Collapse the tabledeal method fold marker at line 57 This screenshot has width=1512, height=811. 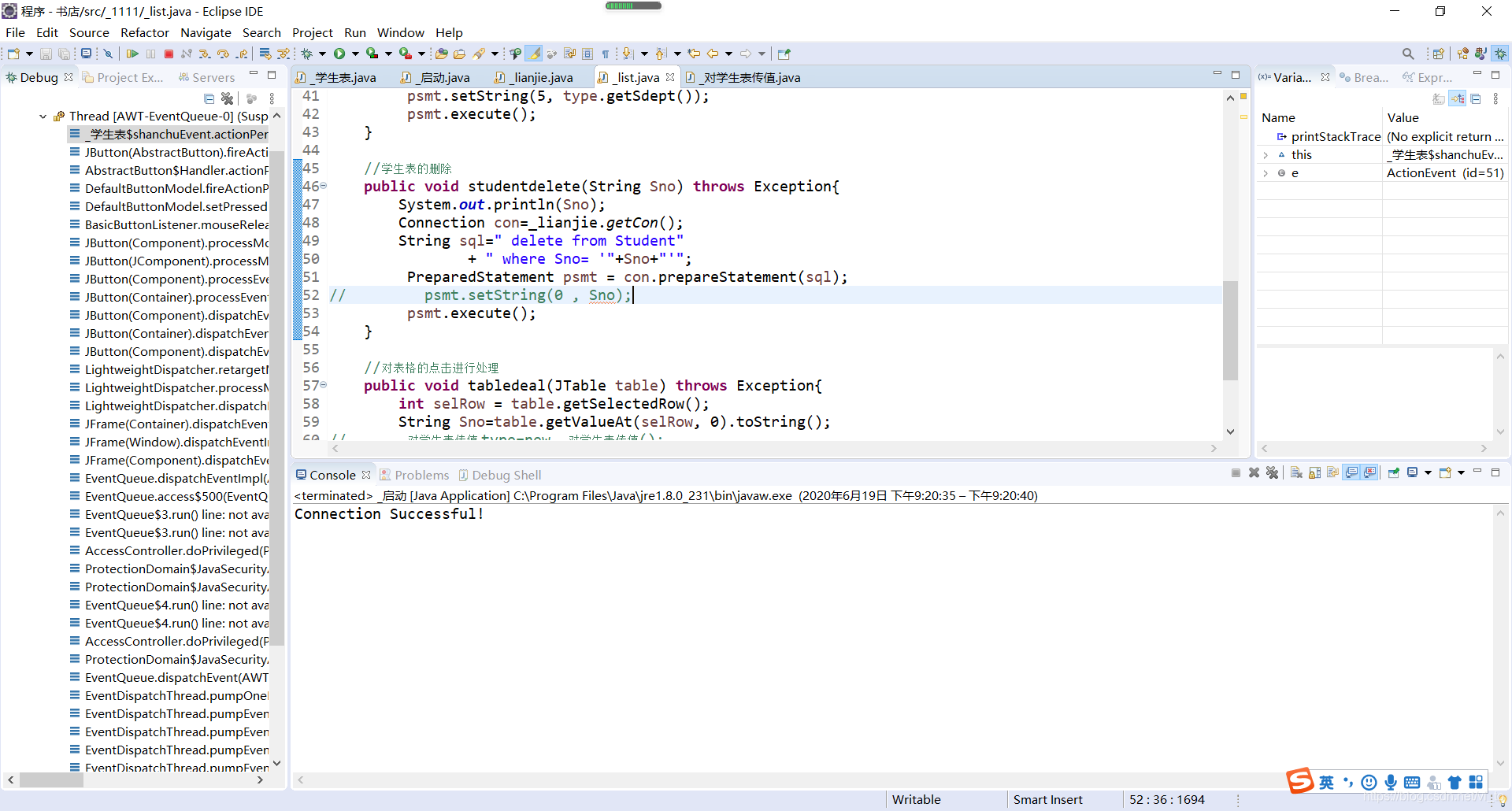[x=324, y=385]
